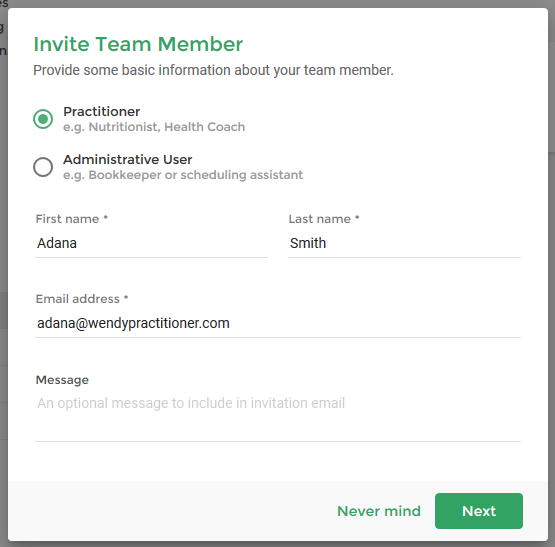The height and width of the screenshot is (547, 555).
Task: Select the Administrative User radio button
Action: point(43,167)
